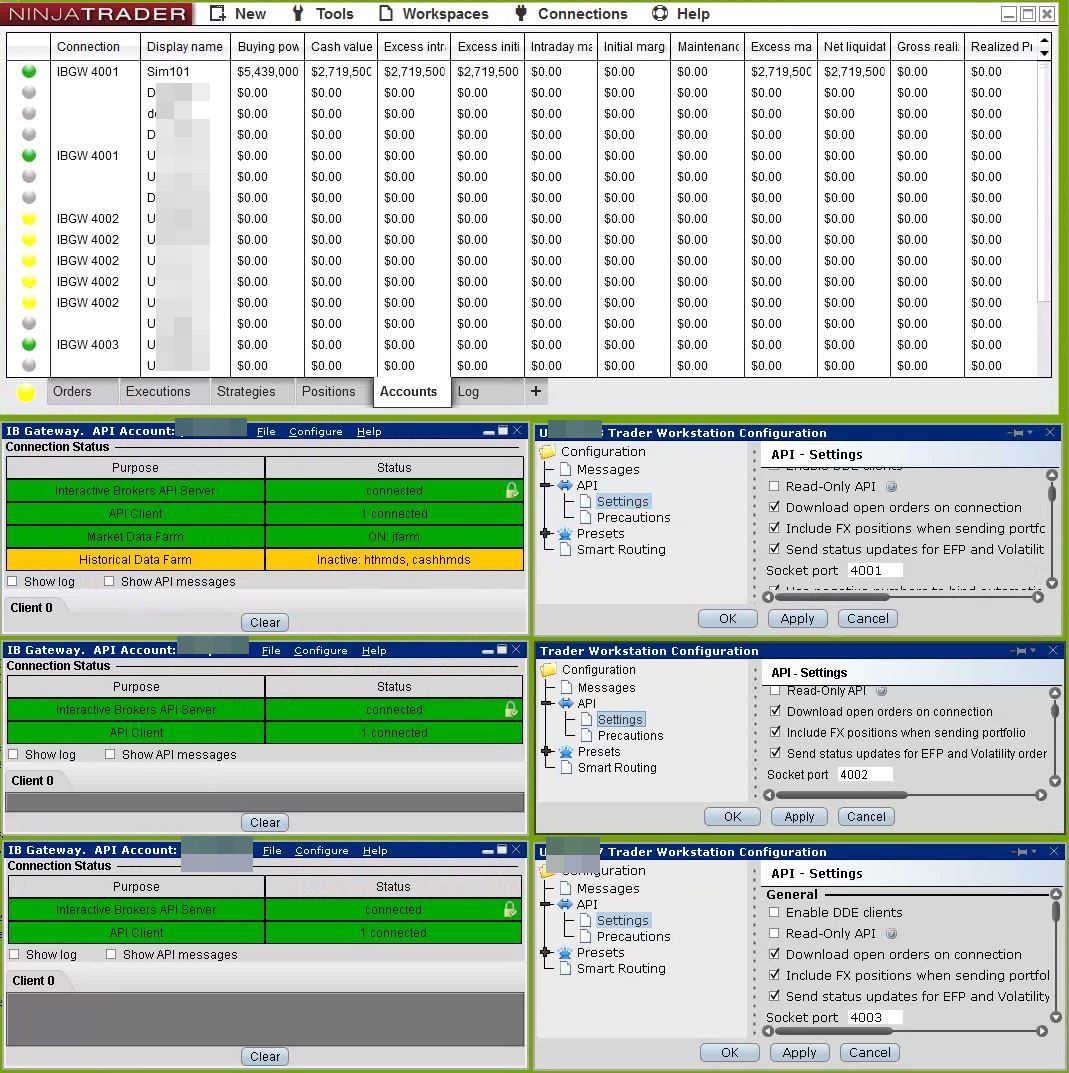Collapse API node in port 4002 configuration tree

point(547,703)
